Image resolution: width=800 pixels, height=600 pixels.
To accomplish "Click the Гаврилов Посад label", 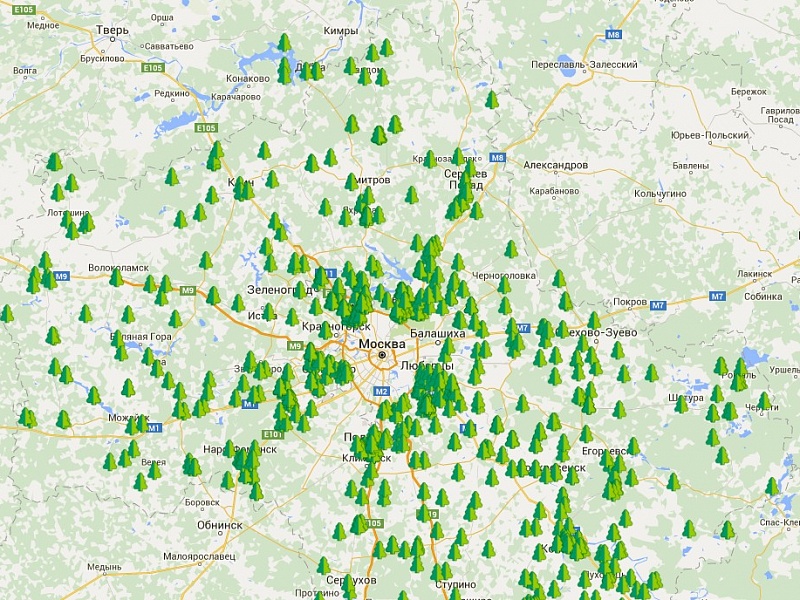I will [x=780, y=115].
